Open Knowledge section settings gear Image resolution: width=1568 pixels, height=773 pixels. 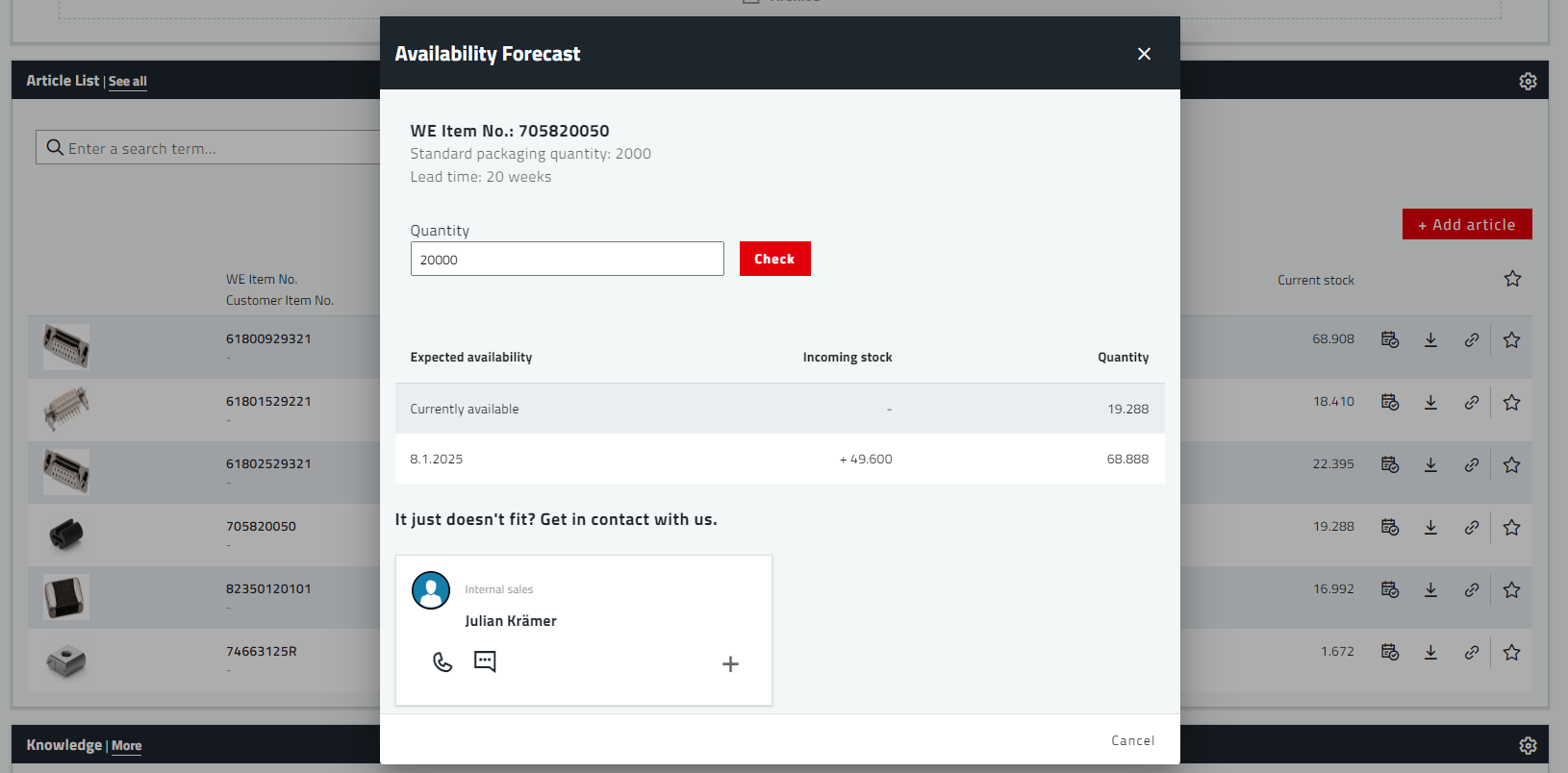(x=1528, y=746)
